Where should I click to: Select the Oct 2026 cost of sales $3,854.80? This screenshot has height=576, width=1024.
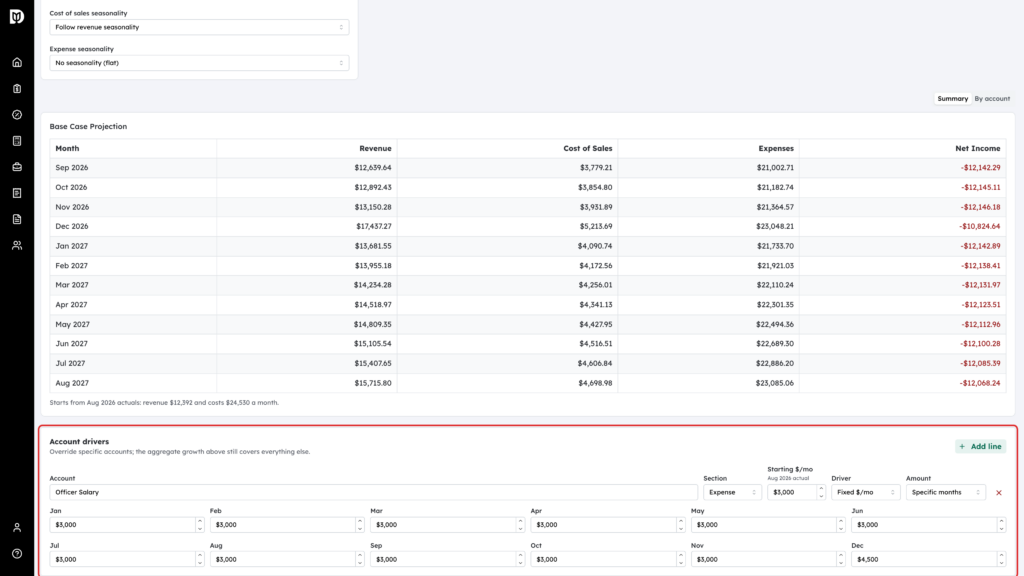pos(595,187)
